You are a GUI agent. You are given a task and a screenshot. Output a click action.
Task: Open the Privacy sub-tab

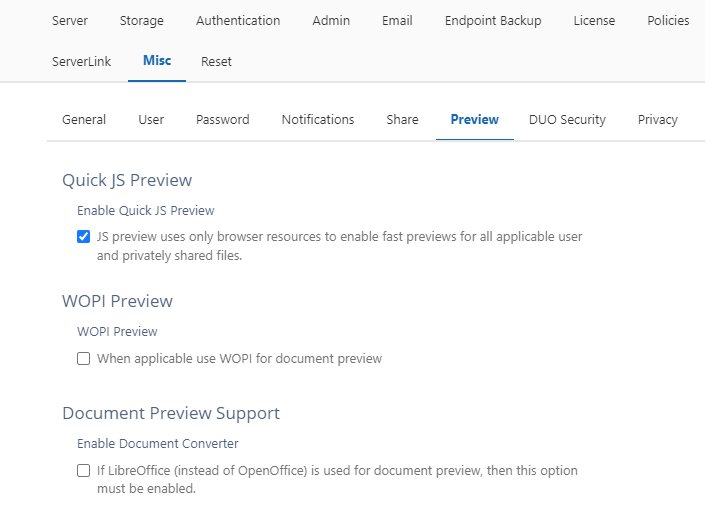pos(657,119)
